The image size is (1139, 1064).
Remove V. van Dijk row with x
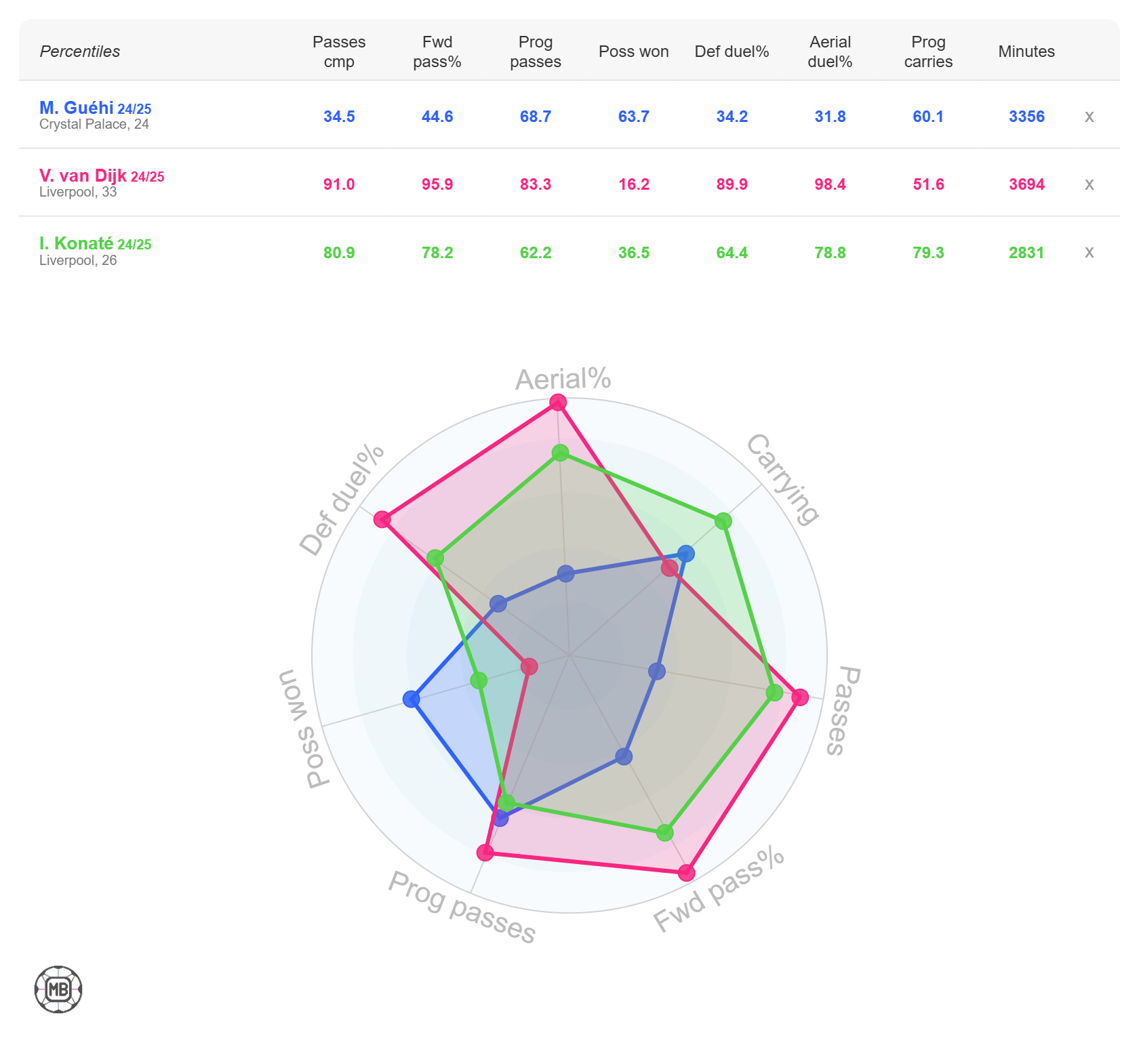(x=1089, y=184)
